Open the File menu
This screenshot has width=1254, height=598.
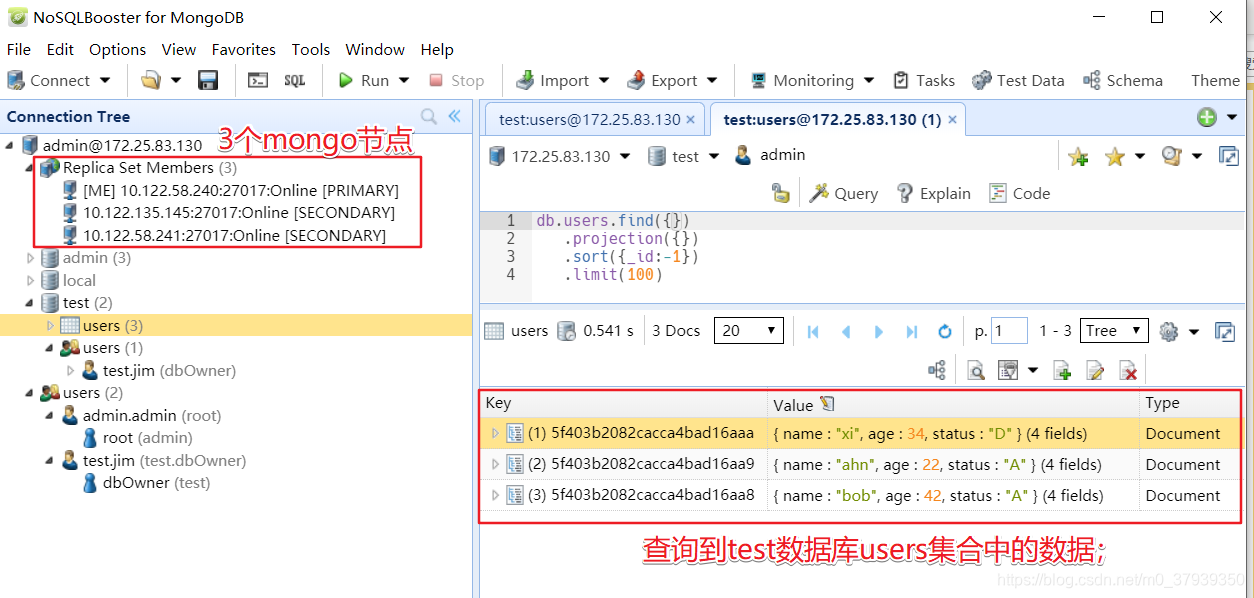(18, 49)
